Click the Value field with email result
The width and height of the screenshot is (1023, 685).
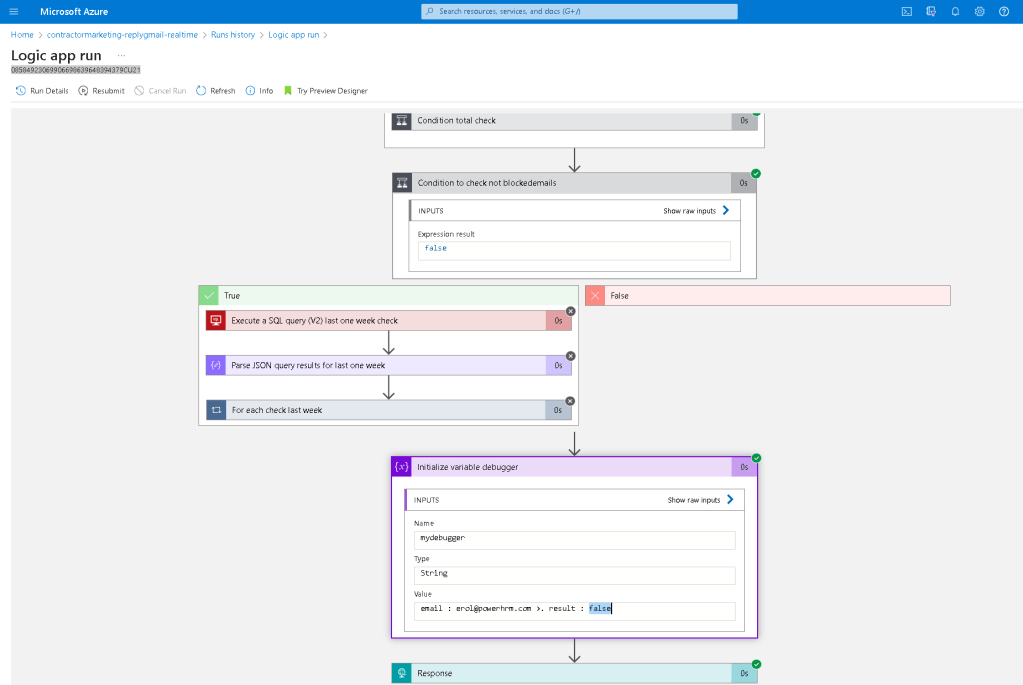tap(574, 611)
